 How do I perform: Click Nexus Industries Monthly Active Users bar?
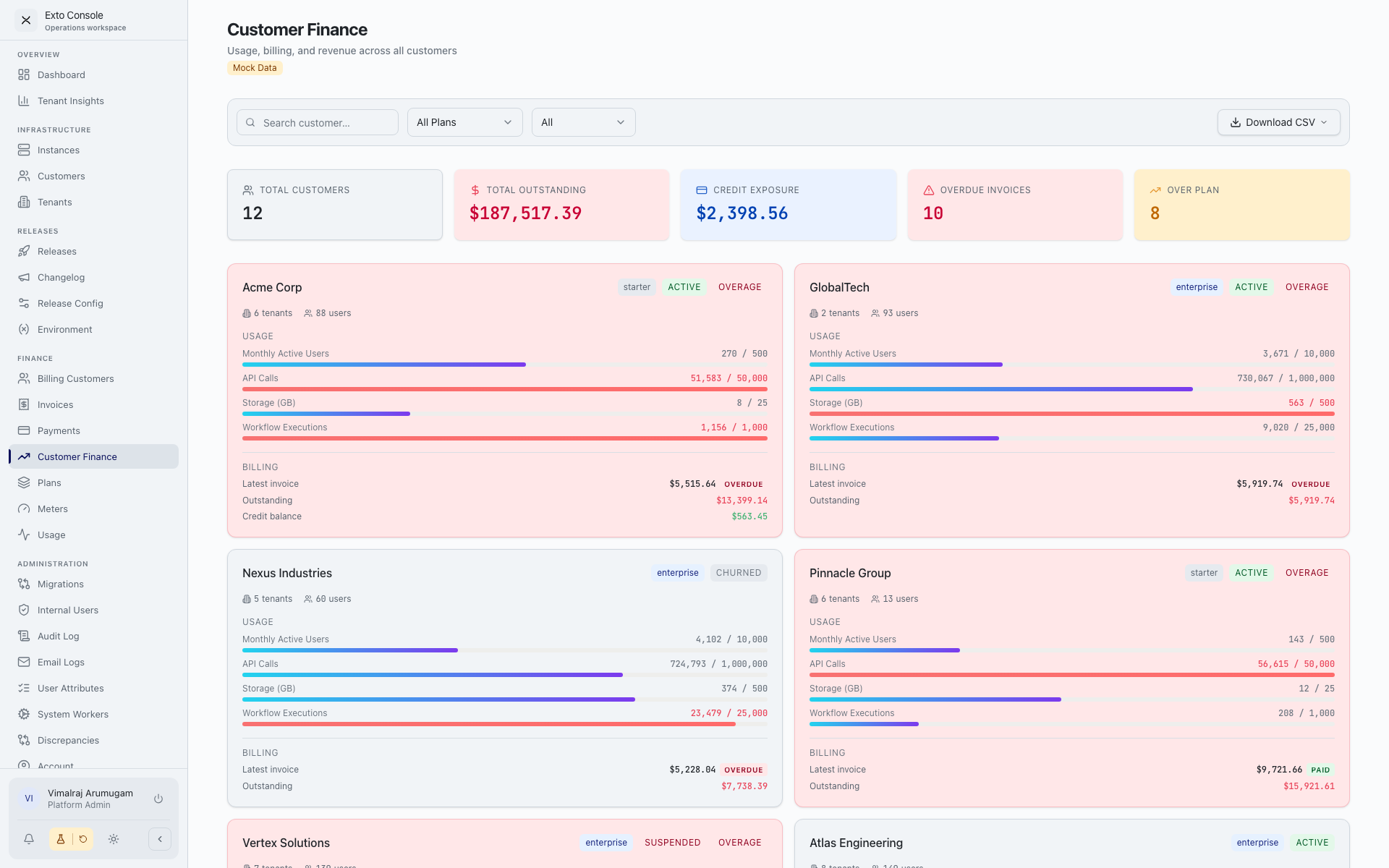click(x=505, y=650)
